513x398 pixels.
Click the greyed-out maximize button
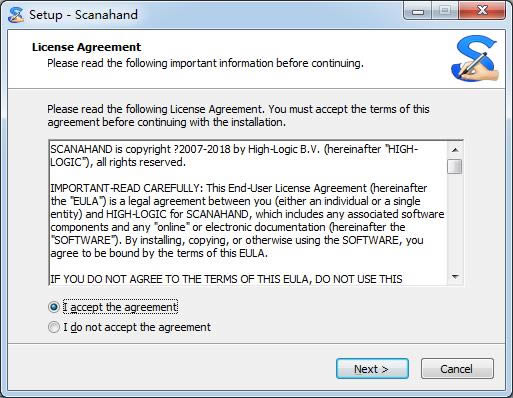(445, 11)
